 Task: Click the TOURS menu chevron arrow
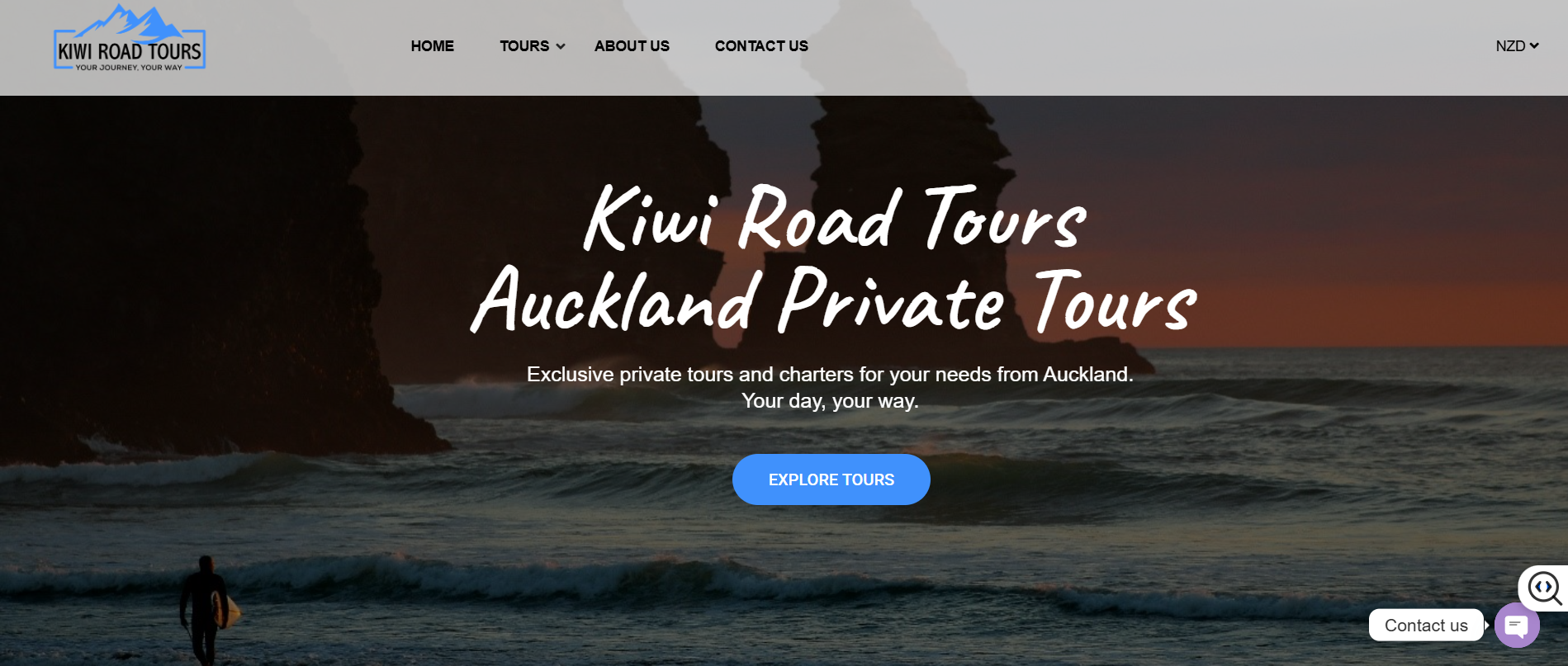(561, 46)
